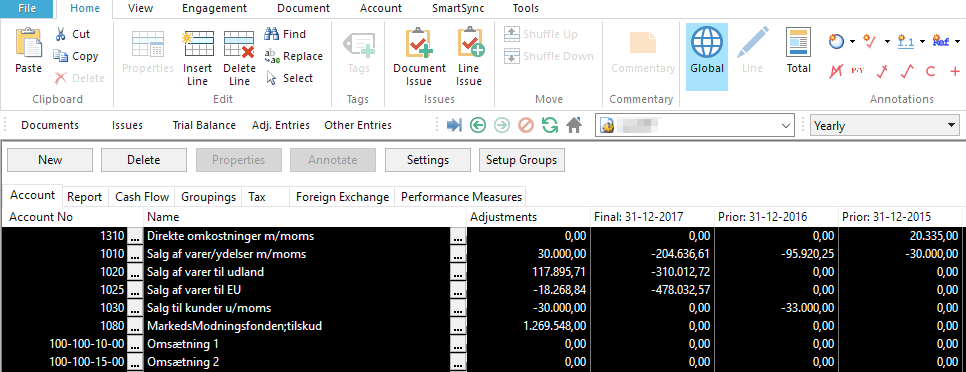Open the red checkmark annotation dropdown arrow
966x372 pixels.
click(887, 42)
